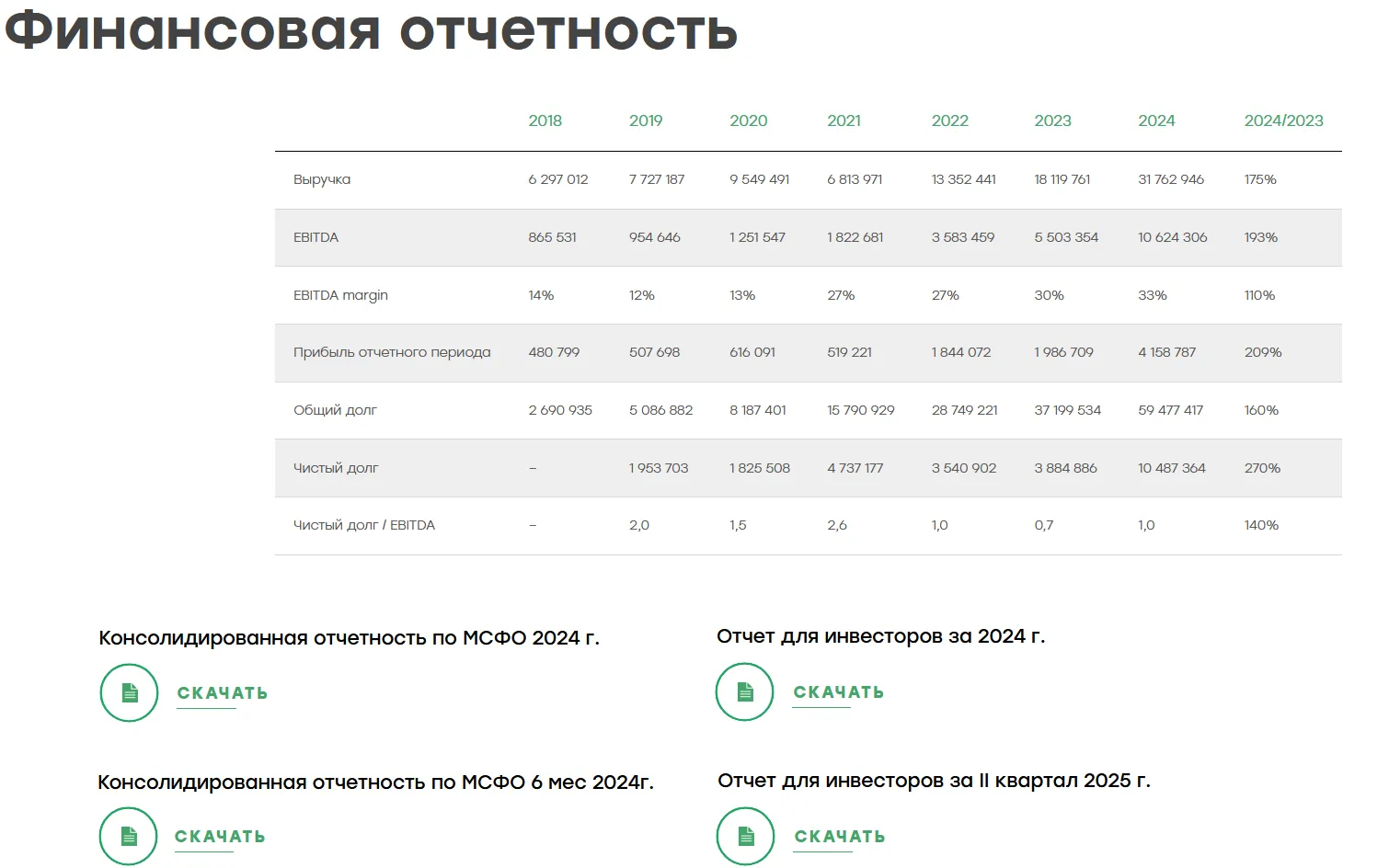The height and width of the screenshot is (868, 1389).
Task: Click the Выручка 2024 value 31 762 946
Action: [1171, 179]
